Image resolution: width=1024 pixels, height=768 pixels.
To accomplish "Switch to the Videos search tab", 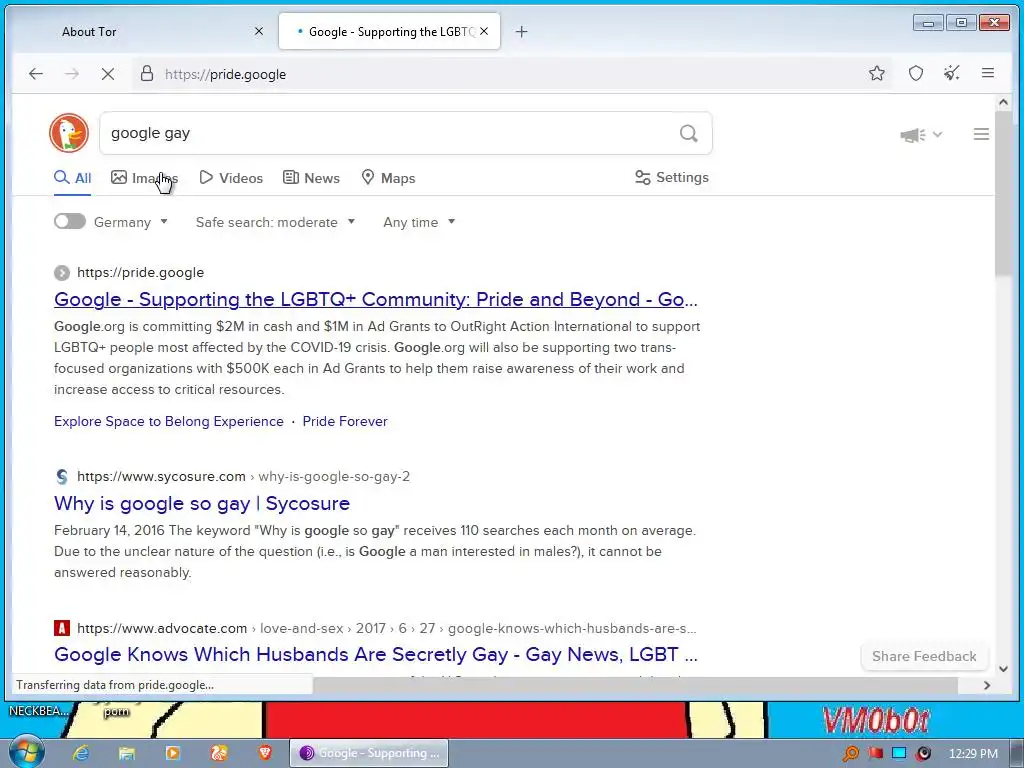I will point(231,178).
